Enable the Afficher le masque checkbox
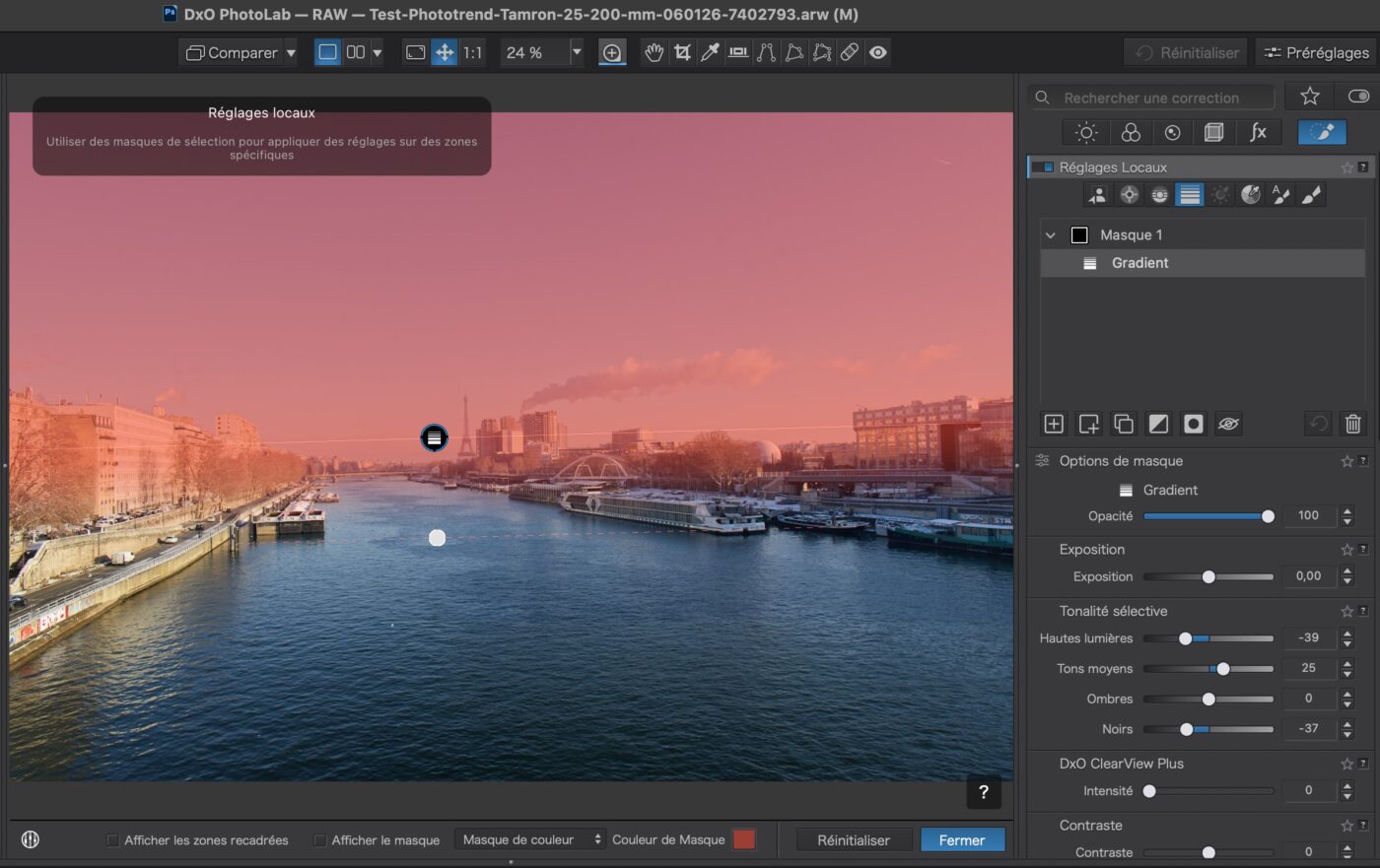The height and width of the screenshot is (868, 1380). tap(320, 840)
